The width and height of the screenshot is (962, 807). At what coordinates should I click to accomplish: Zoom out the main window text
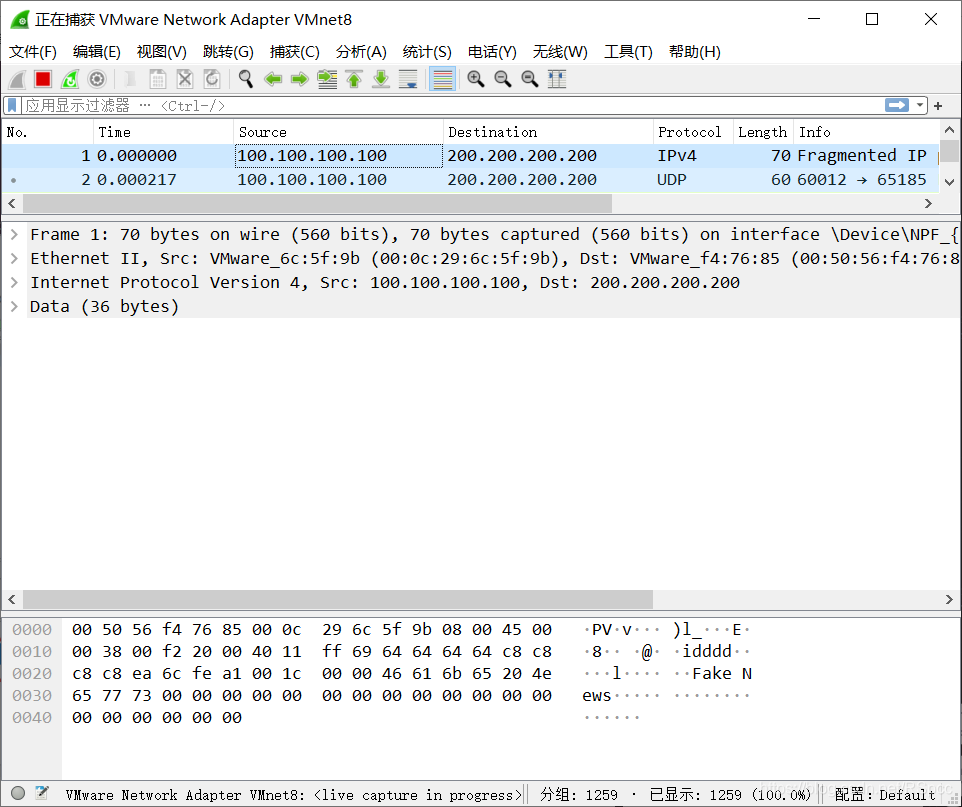click(503, 79)
